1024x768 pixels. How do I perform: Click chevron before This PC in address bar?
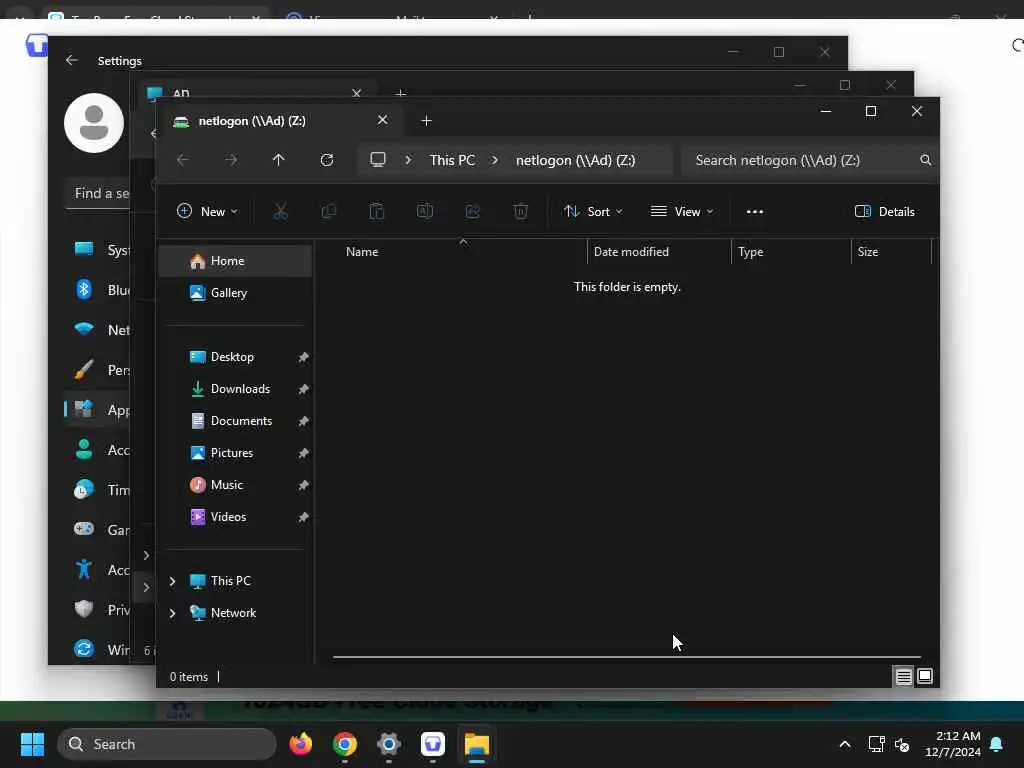coord(408,160)
